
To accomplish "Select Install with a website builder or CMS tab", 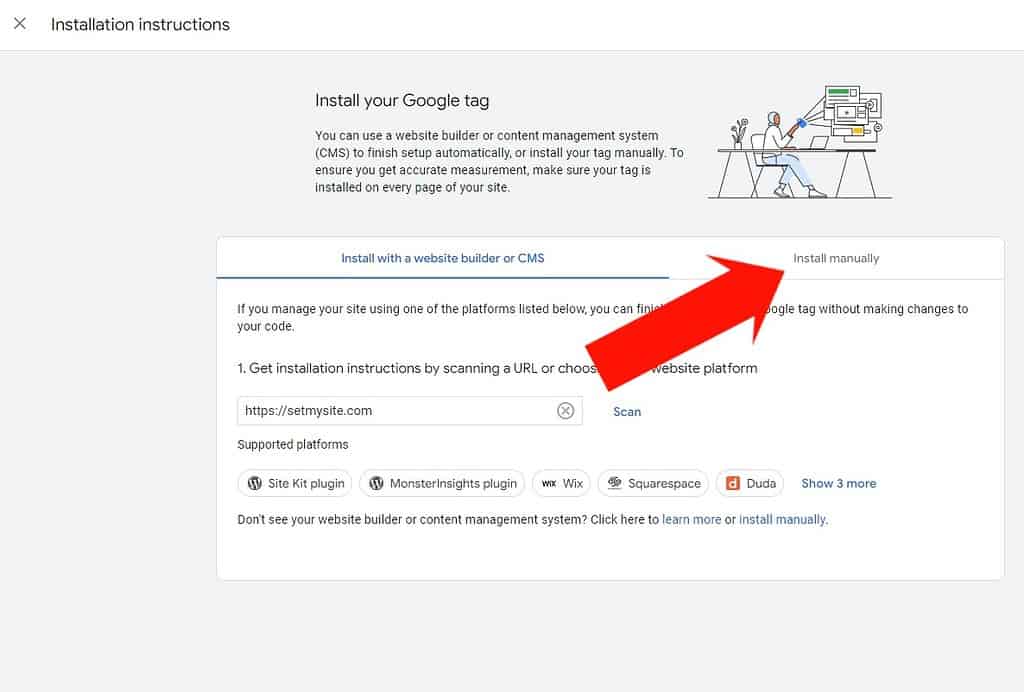I will (443, 259).
